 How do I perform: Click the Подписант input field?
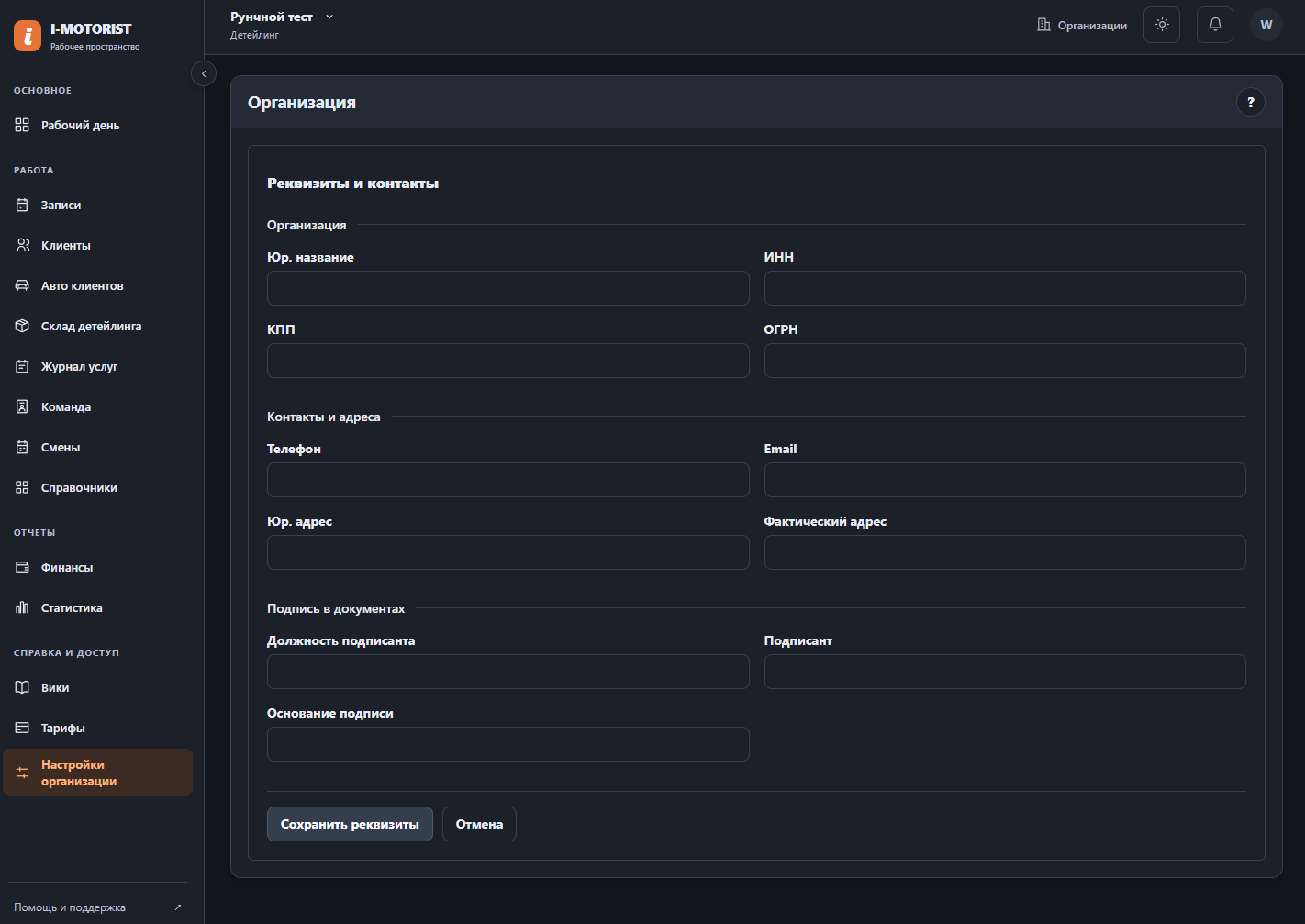1005,672
